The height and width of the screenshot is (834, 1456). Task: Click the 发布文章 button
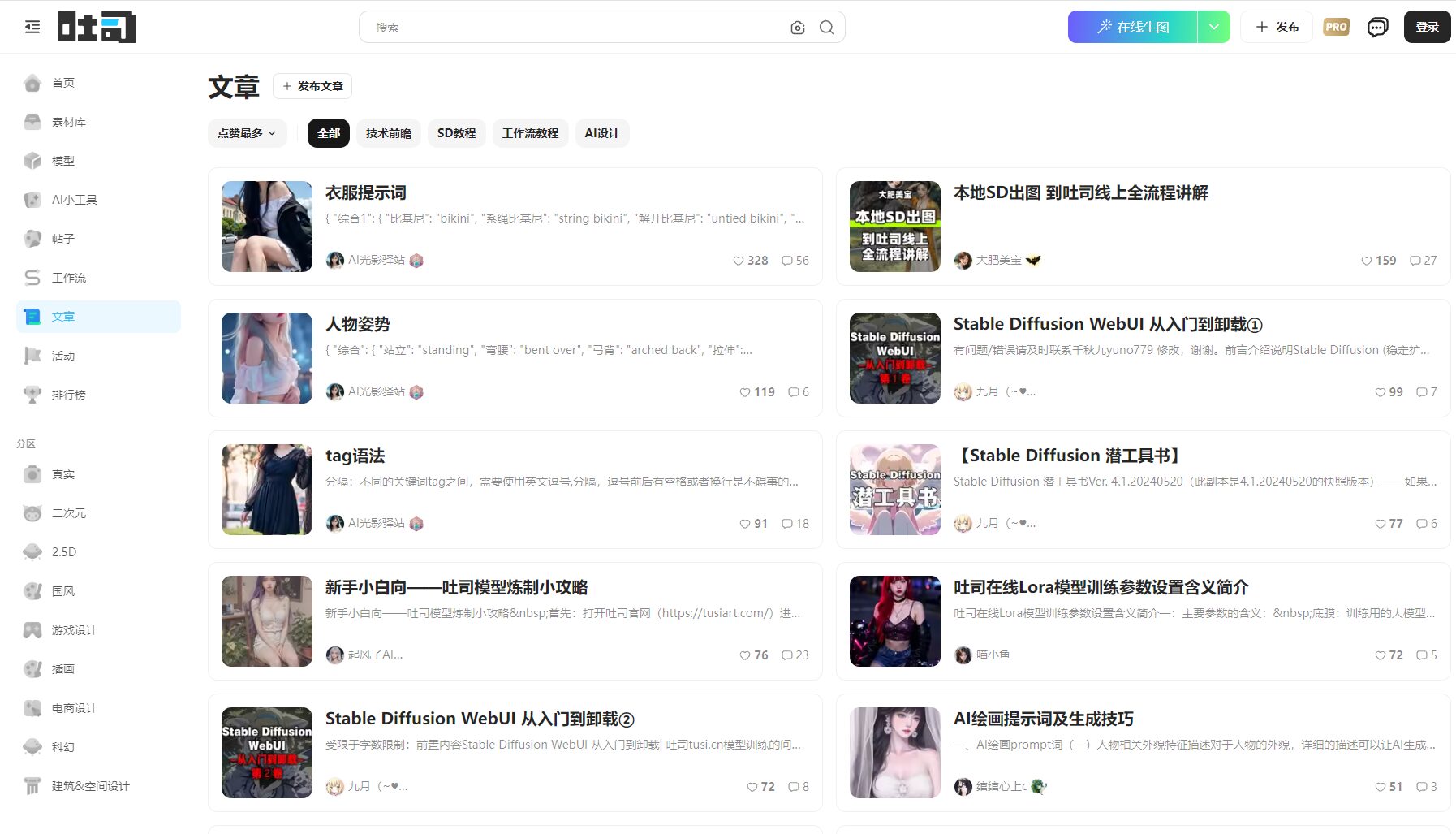pyautogui.click(x=313, y=86)
